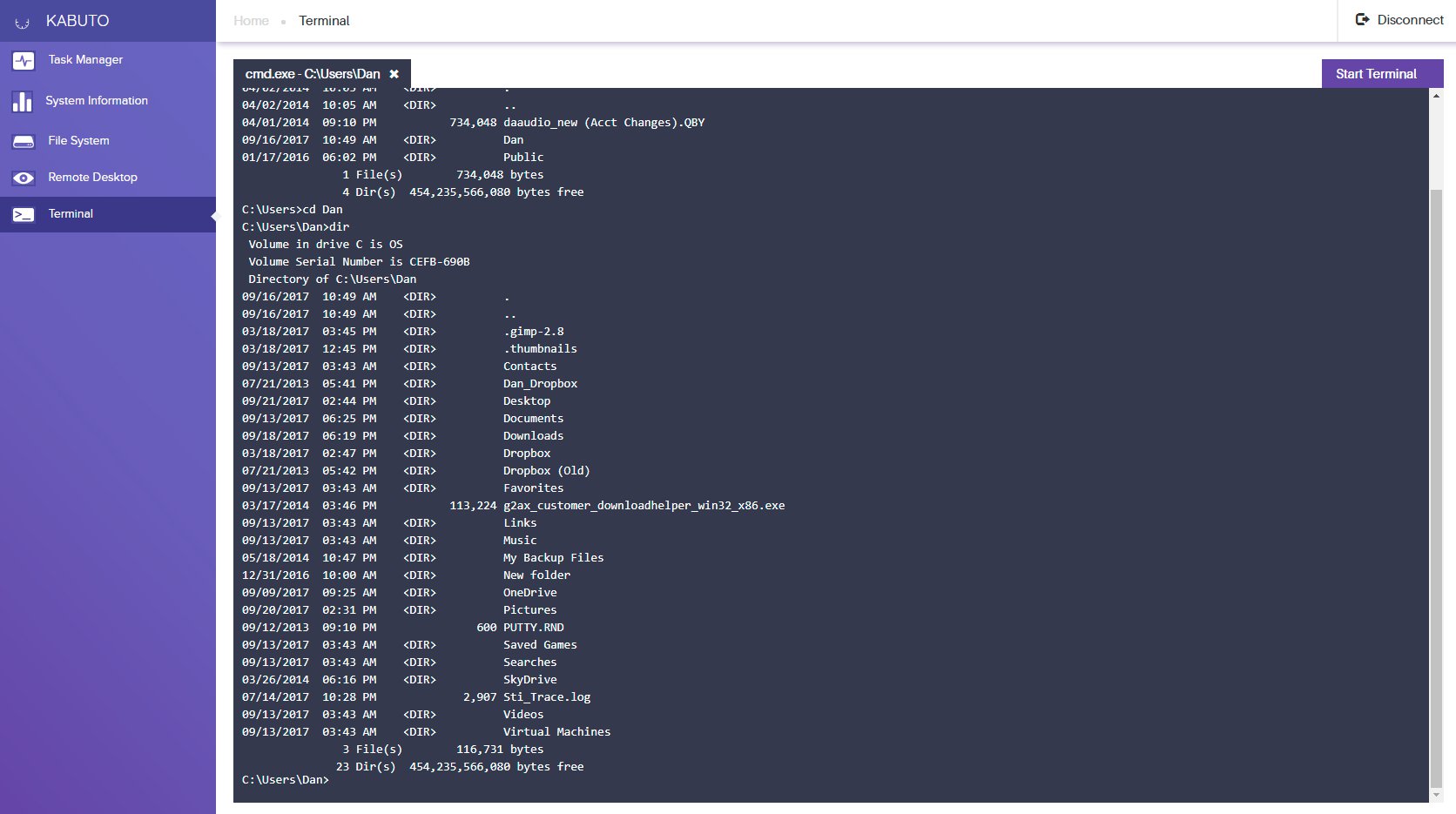Click Volume Serial Number CEFB-690B line
Viewport: 1456px width, 814px height.
coord(359,262)
